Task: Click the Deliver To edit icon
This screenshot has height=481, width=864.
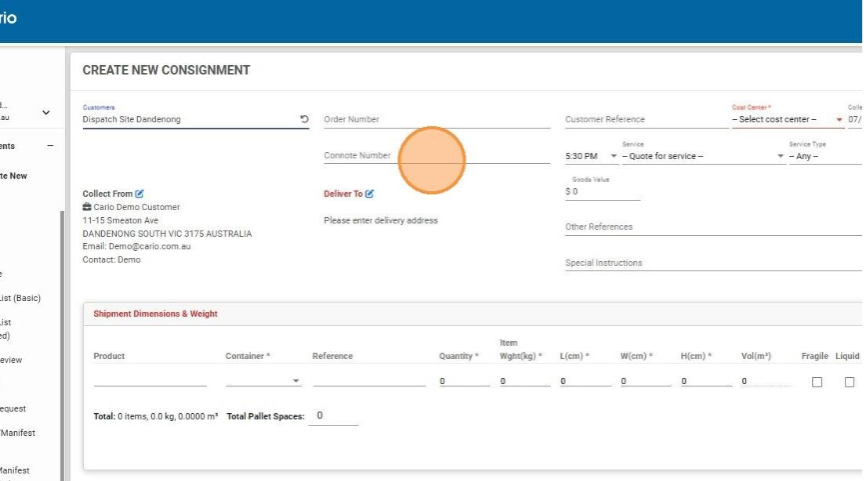Action: [370, 193]
